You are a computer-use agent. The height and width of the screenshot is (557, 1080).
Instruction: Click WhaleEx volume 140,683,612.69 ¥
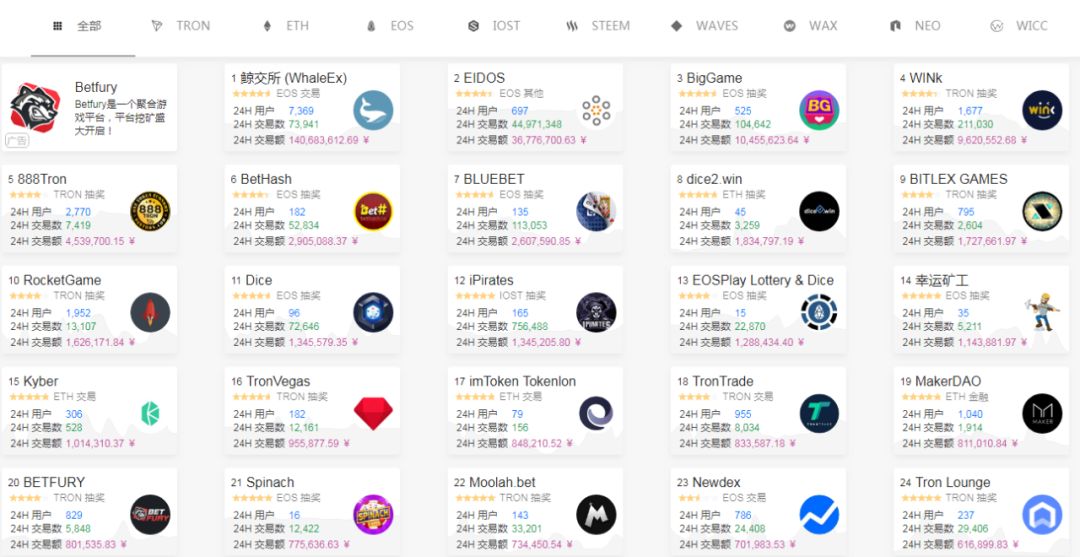[x=329, y=140]
